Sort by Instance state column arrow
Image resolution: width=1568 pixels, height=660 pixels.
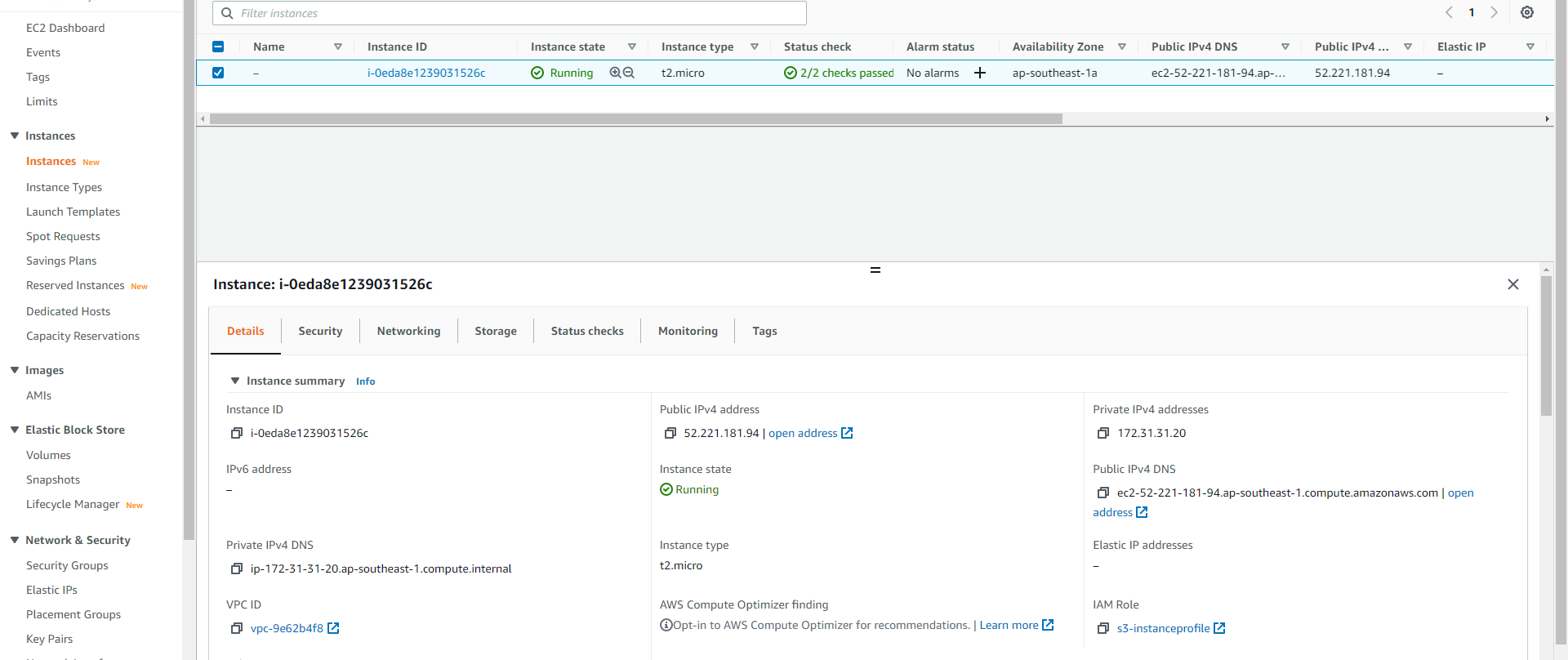[x=632, y=47]
